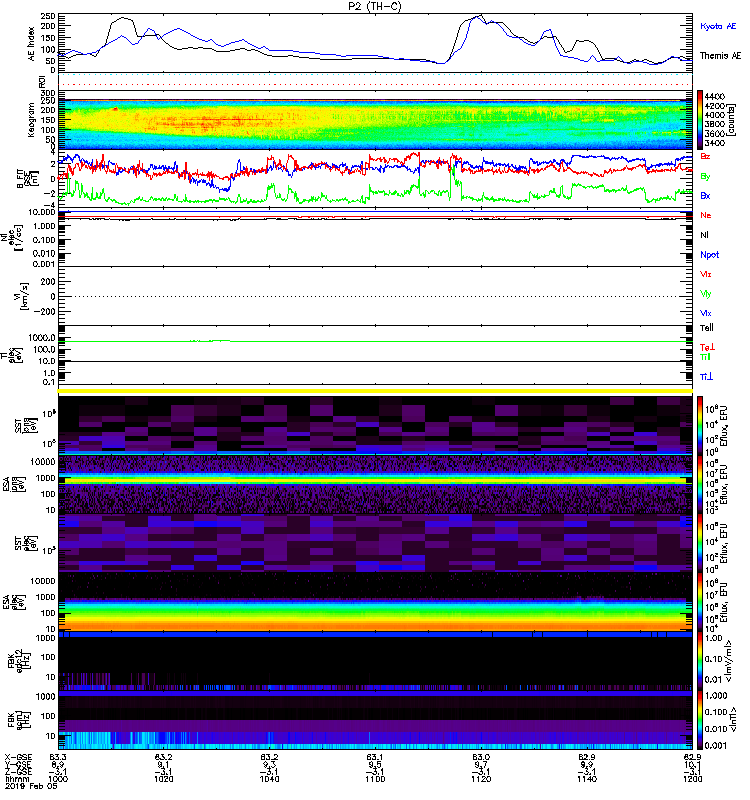Click the date label 2019 Feb 05
Screen dimensions: 750x800
(x=31, y=786)
